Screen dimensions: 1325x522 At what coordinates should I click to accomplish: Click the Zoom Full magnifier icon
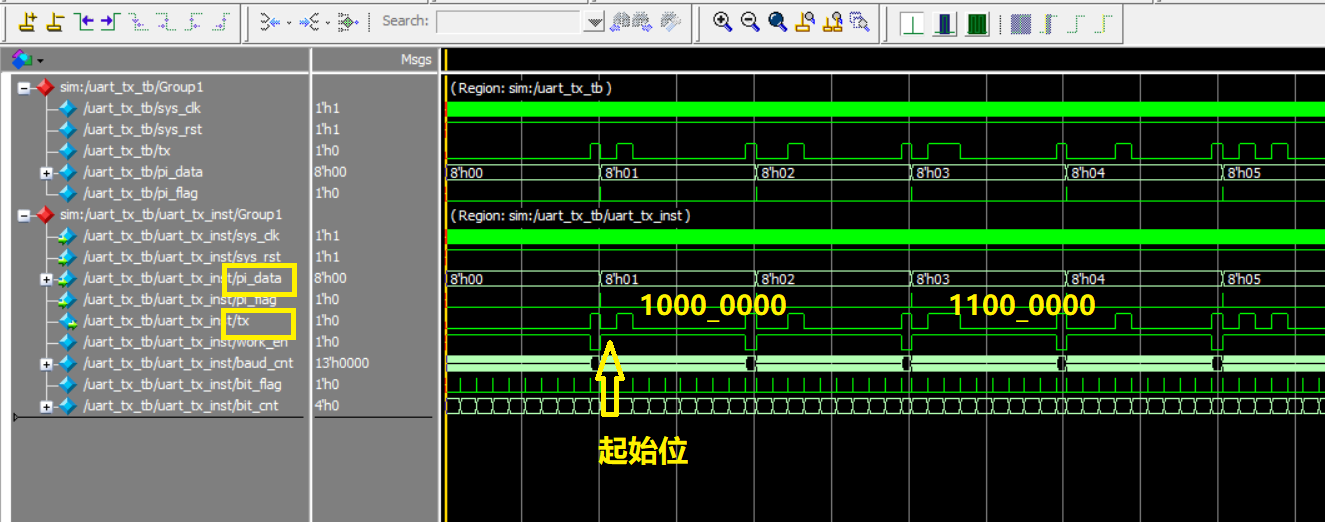[777, 22]
